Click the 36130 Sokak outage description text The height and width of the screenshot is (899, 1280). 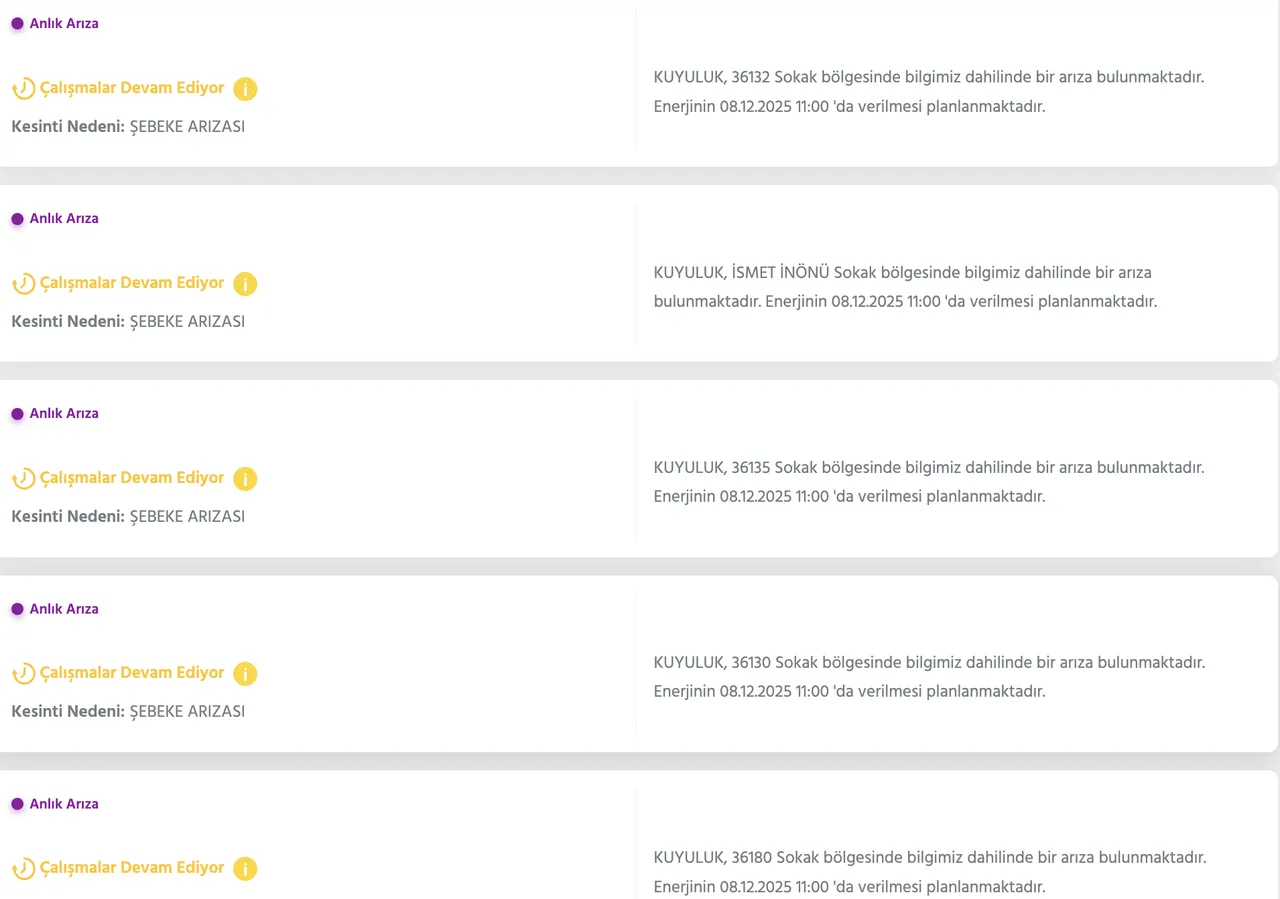(929, 677)
